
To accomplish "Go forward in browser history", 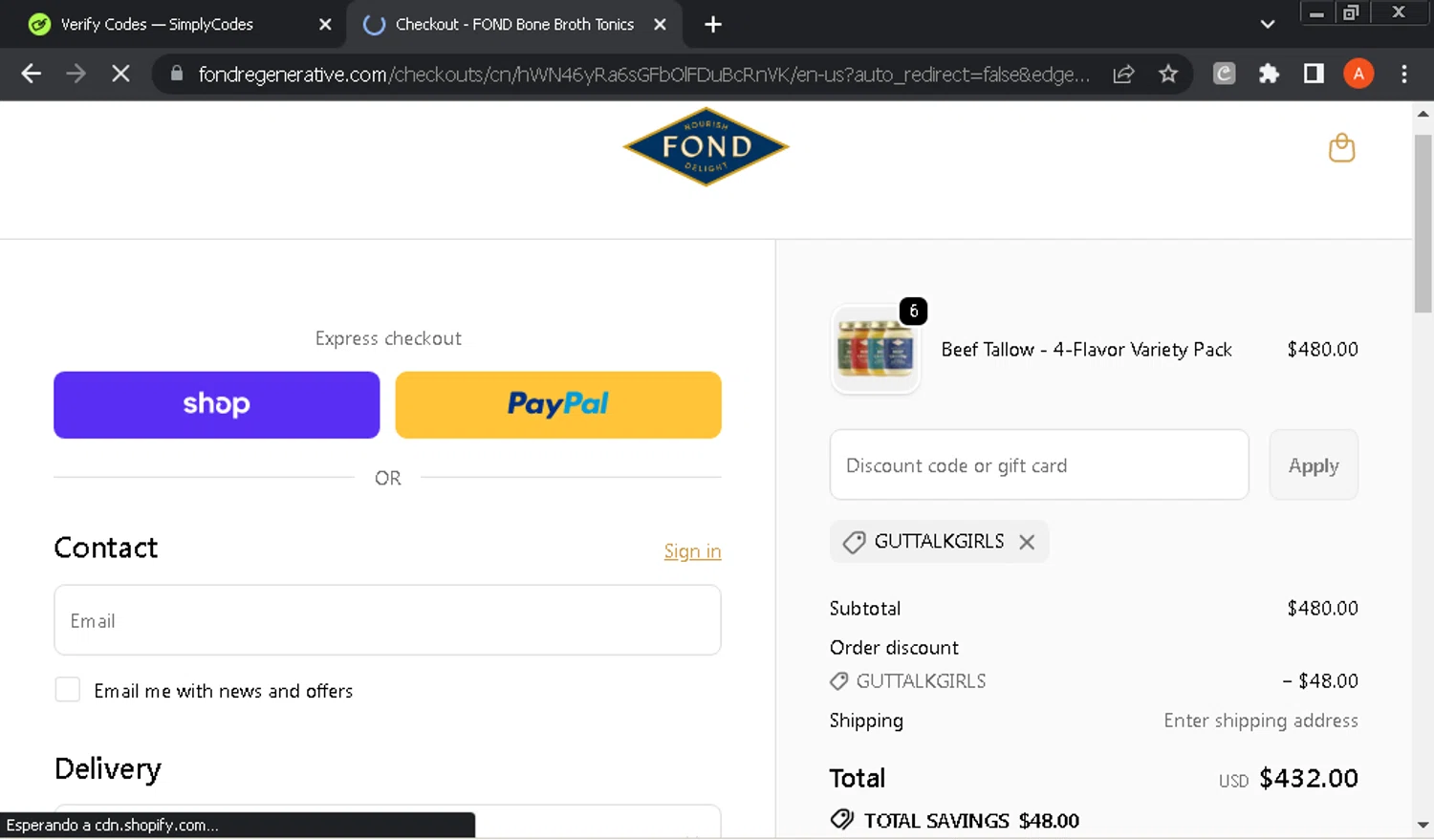I will [x=76, y=74].
